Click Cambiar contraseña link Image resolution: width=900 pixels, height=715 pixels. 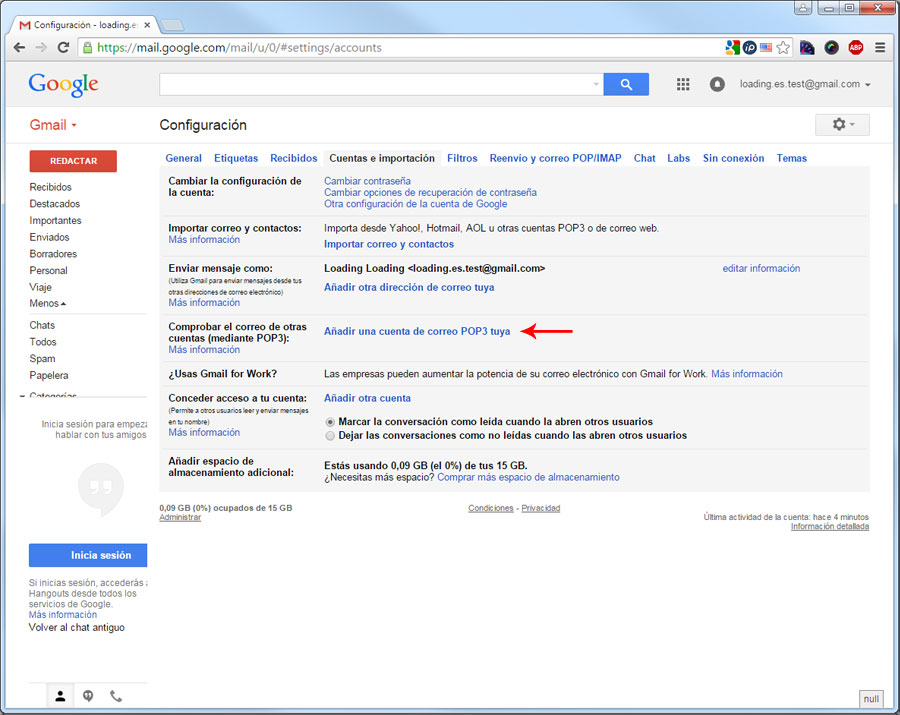click(367, 181)
